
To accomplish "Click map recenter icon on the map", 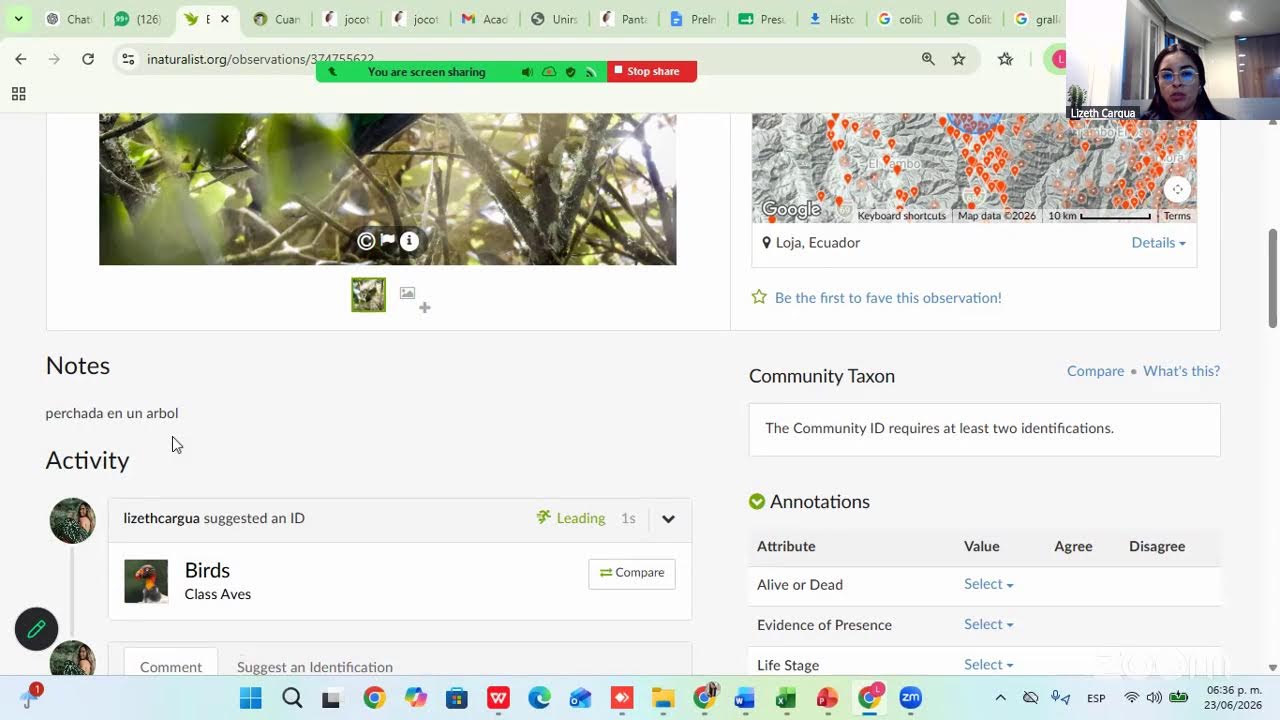I will pos(1177,189).
